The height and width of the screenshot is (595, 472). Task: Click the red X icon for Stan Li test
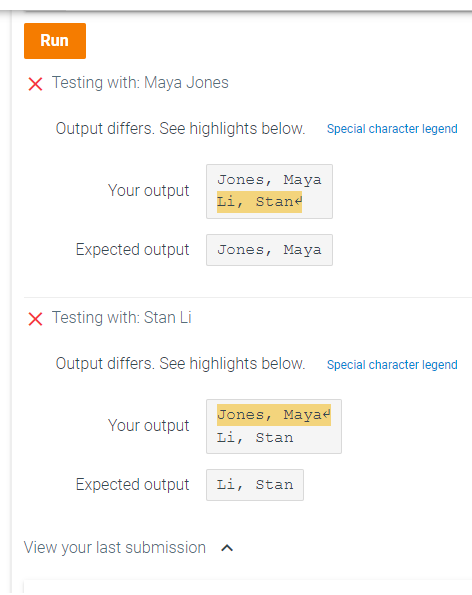(x=35, y=319)
